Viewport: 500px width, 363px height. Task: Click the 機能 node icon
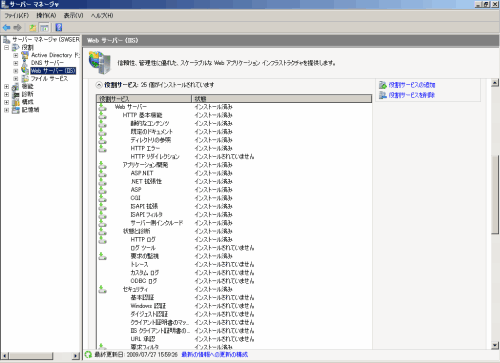pos(16,87)
